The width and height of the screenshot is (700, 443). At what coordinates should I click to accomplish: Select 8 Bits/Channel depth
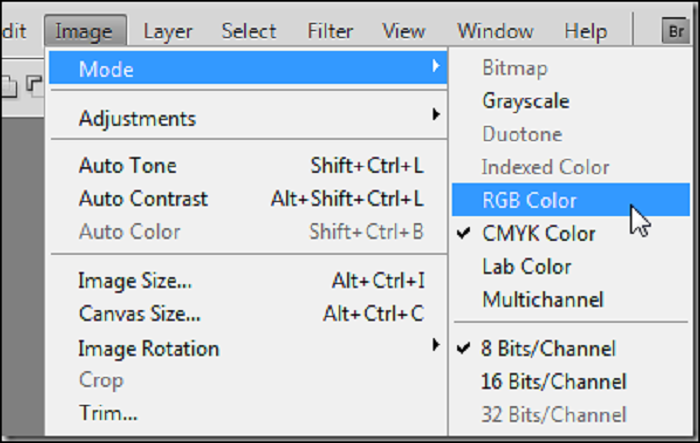548,348
